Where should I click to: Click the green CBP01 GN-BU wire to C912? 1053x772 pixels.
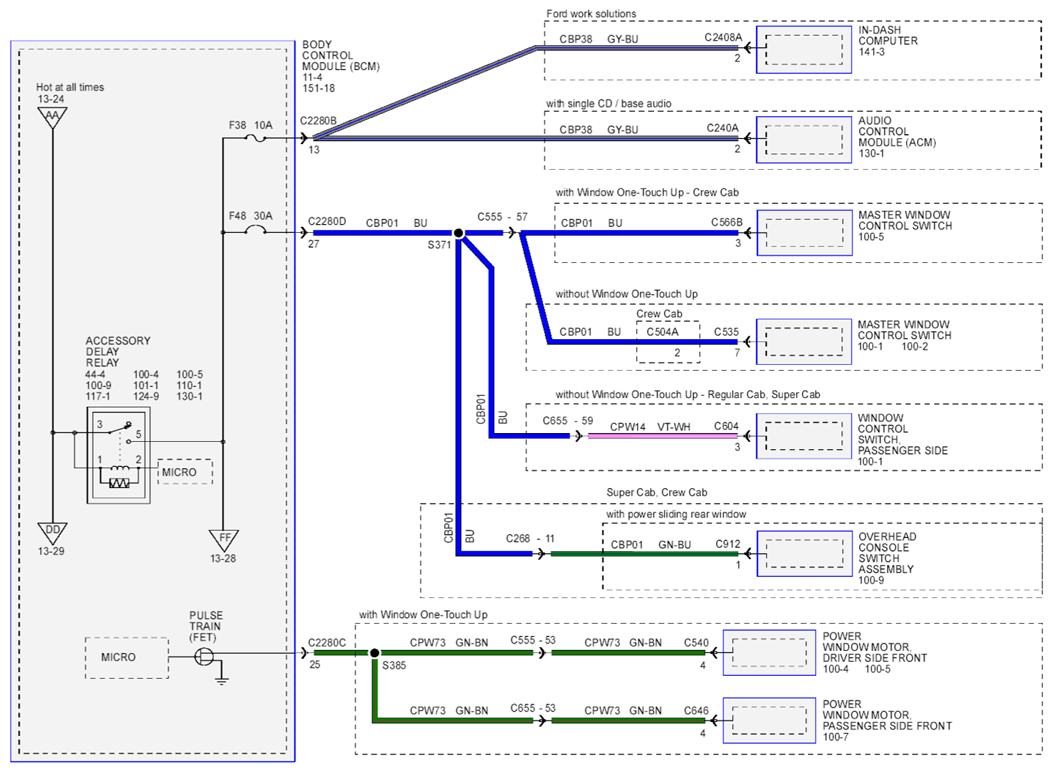click(644, 554)
